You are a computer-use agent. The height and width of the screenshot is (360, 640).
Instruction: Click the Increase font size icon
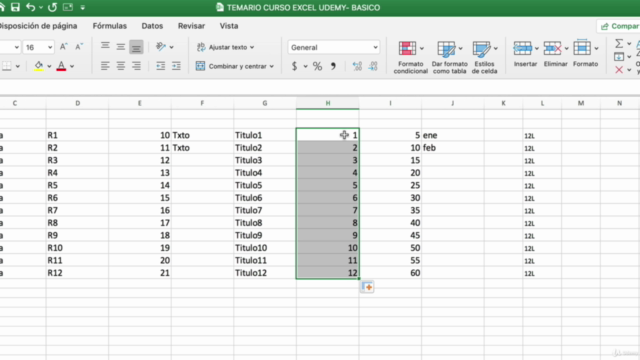(64, 47)
